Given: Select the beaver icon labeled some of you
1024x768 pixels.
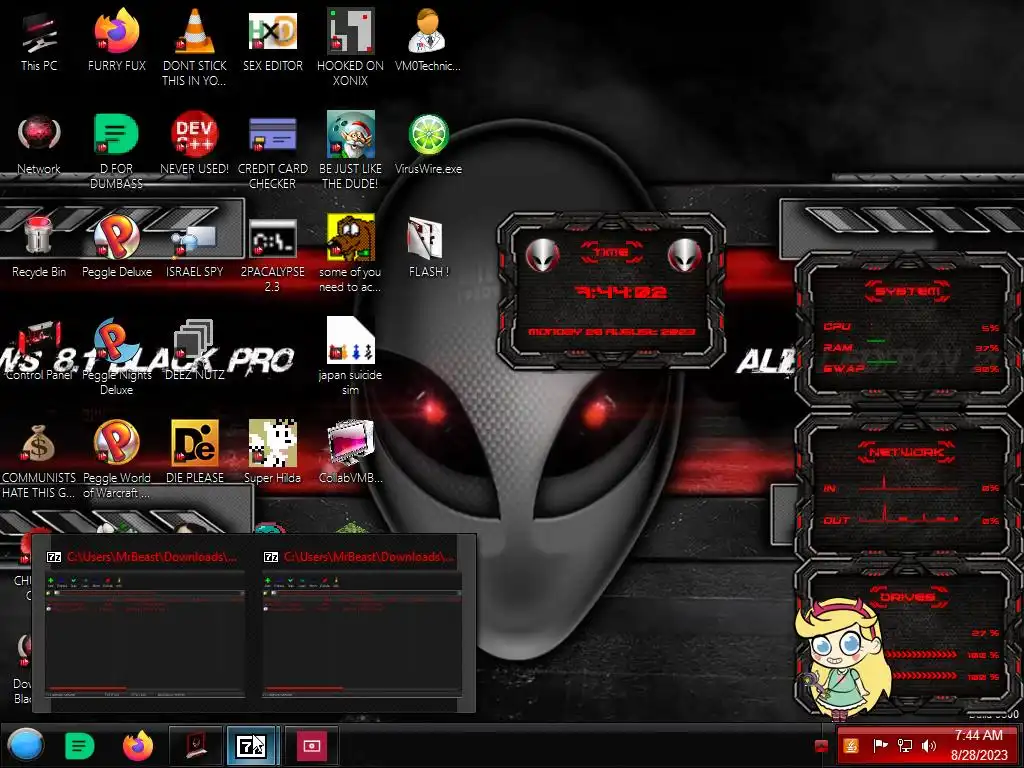Looking at the screenshot, I should click(350, 253).
